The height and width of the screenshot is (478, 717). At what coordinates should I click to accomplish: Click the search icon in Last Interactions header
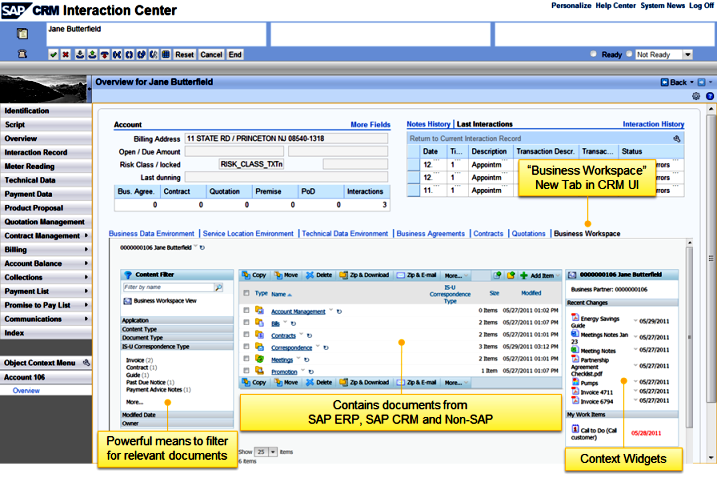pos(677,139)
